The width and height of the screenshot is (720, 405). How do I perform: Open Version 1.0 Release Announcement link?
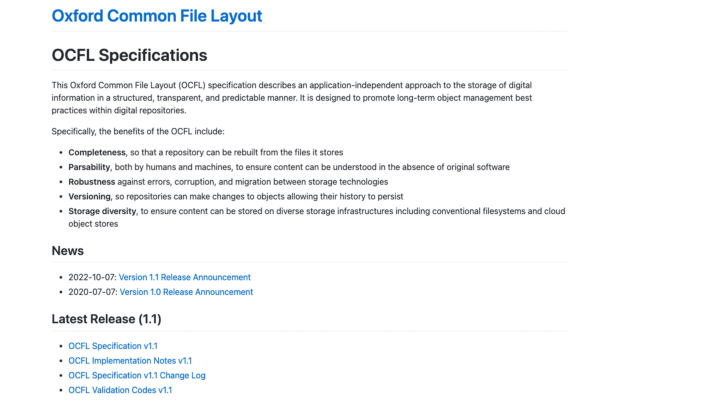pyautogui.click(x=186, y=292)
